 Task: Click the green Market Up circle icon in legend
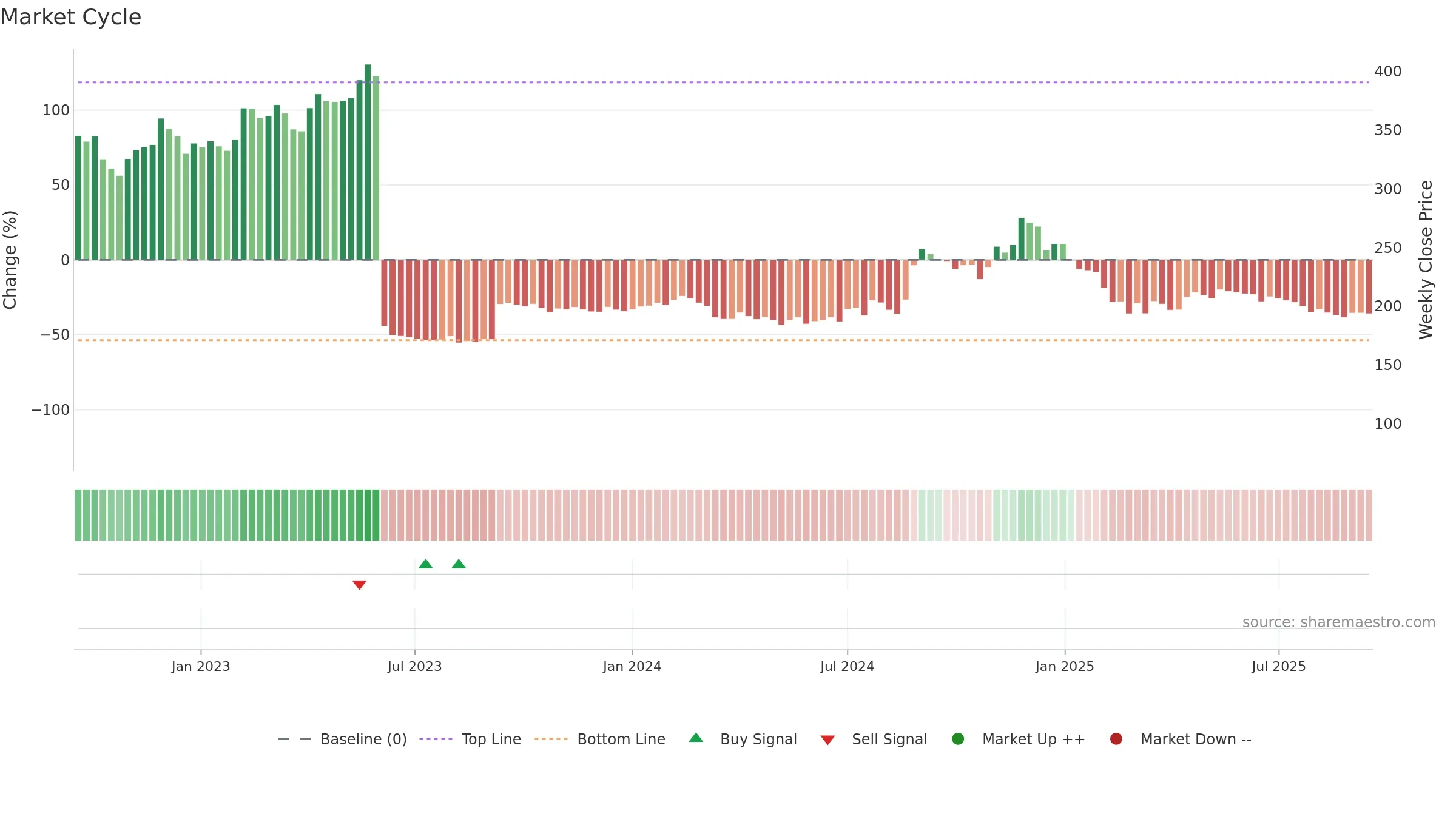tap(958, 739)
